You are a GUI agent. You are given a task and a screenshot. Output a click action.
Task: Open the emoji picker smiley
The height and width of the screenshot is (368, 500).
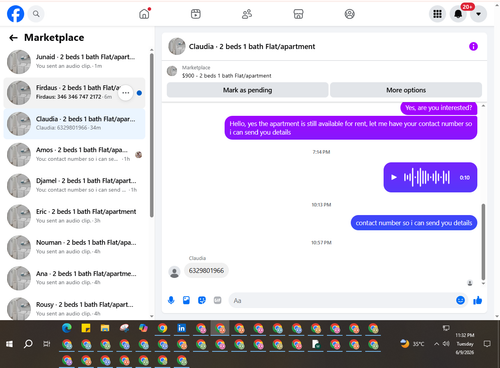point(460,300)
